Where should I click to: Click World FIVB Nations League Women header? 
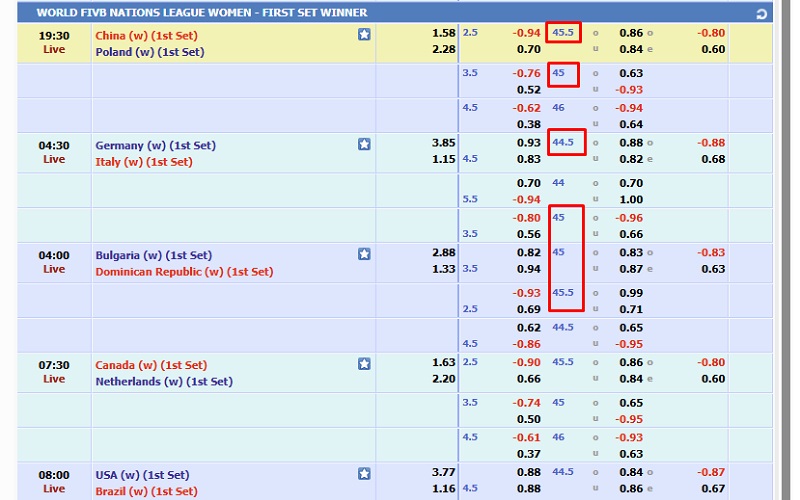coord(201,13)
